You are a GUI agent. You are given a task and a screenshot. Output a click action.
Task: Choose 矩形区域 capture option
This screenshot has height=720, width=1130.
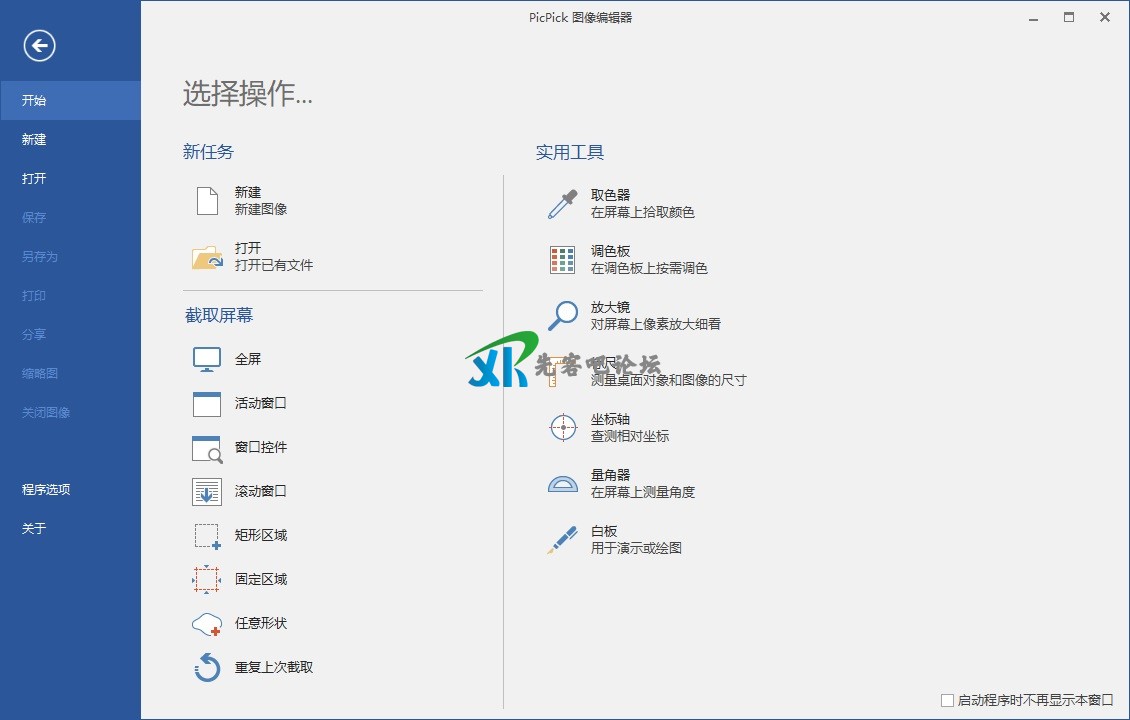(x=261, y=535)
